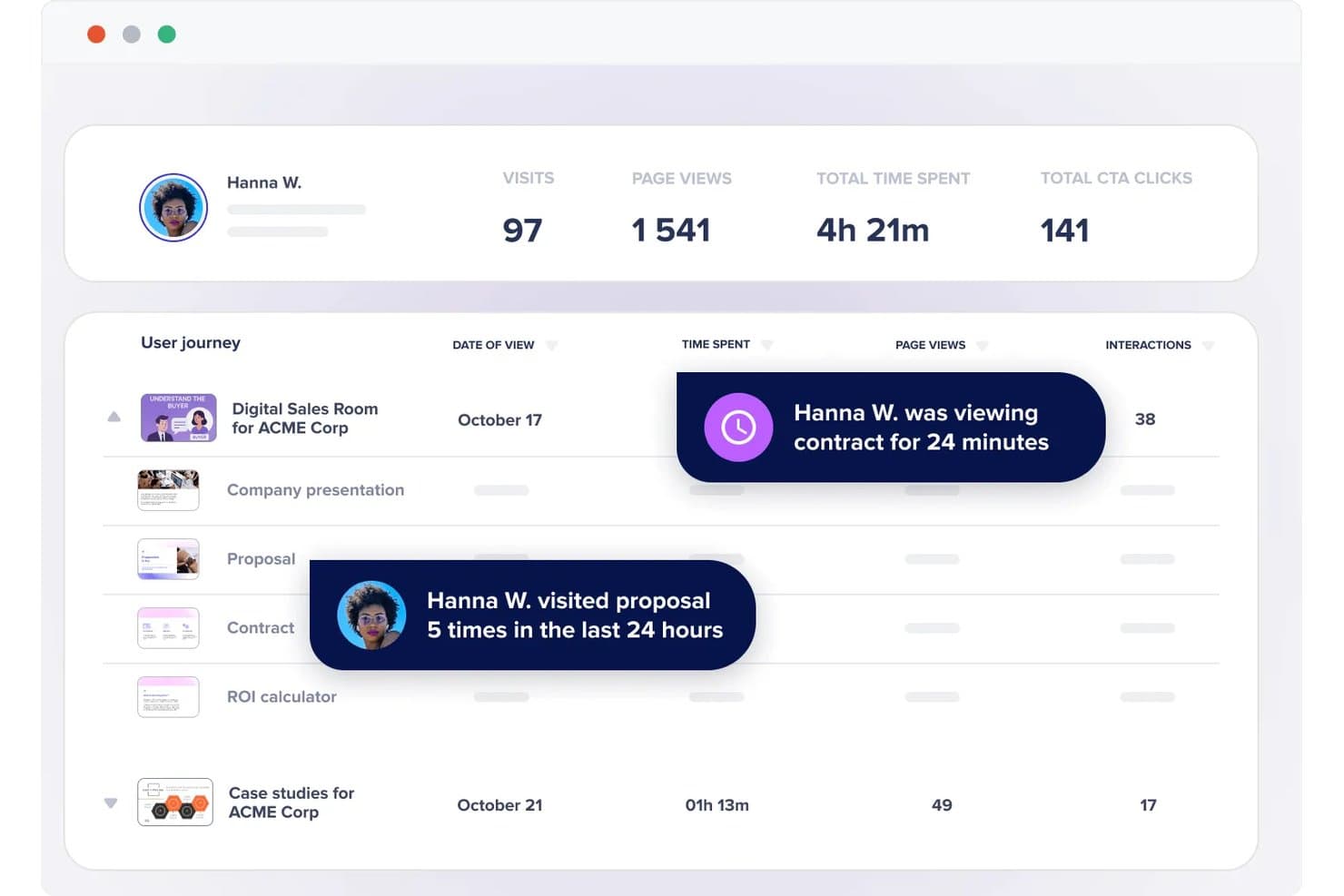The image size is (1344, 896).
Task: Open the Digital Sales Room thumbnail
Action: pos(179,418)
